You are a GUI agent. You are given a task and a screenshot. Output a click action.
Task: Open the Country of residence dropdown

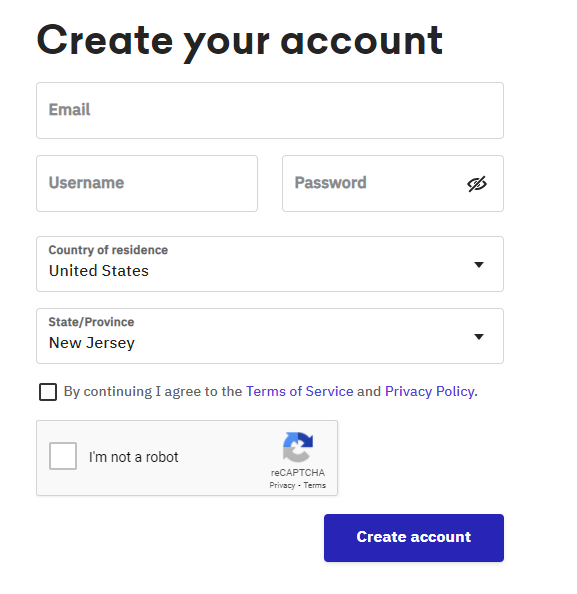click(270, 264)
